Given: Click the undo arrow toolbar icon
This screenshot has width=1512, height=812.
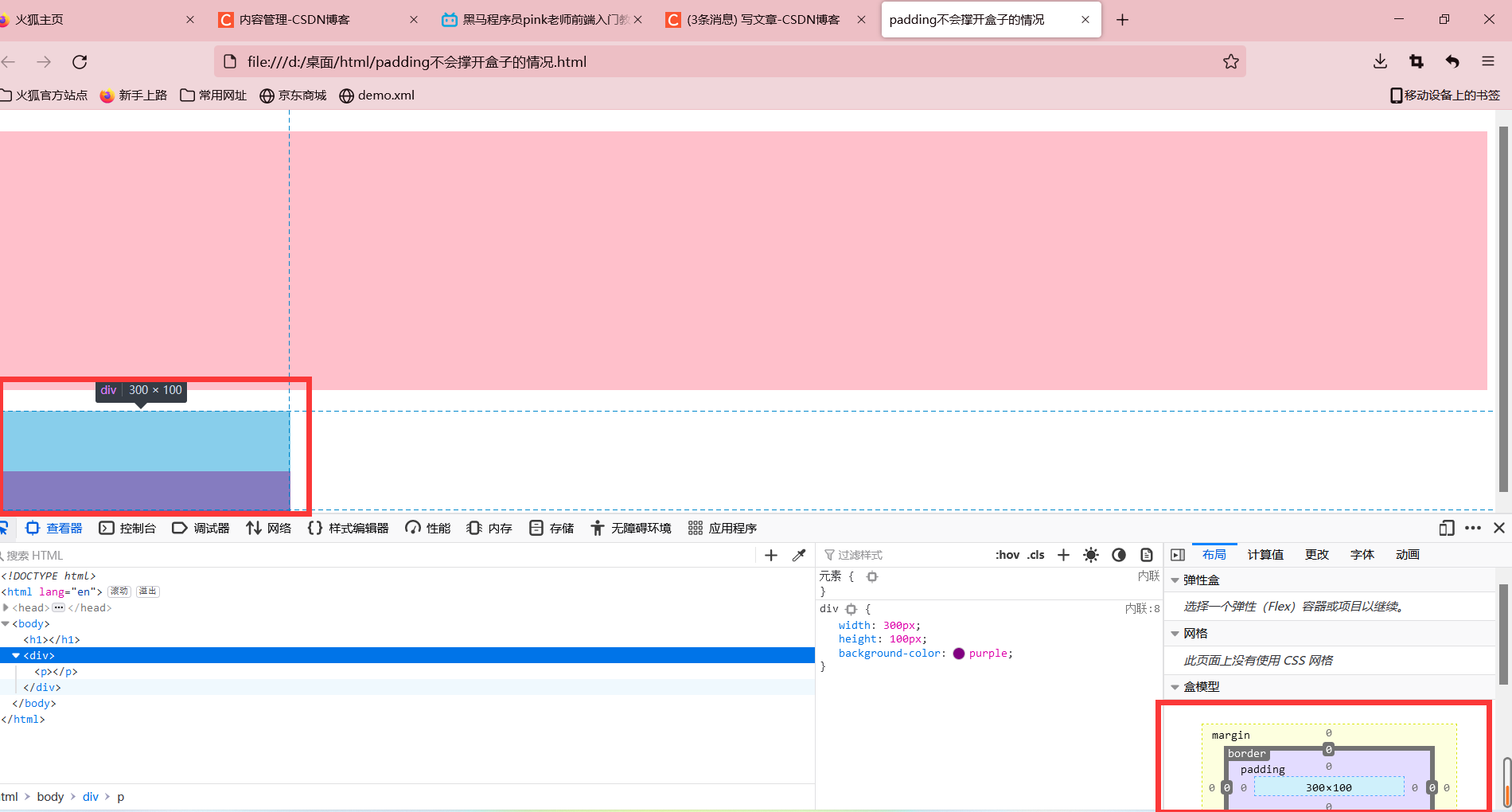Looking at the screenshot, I should pos(1452,61).
